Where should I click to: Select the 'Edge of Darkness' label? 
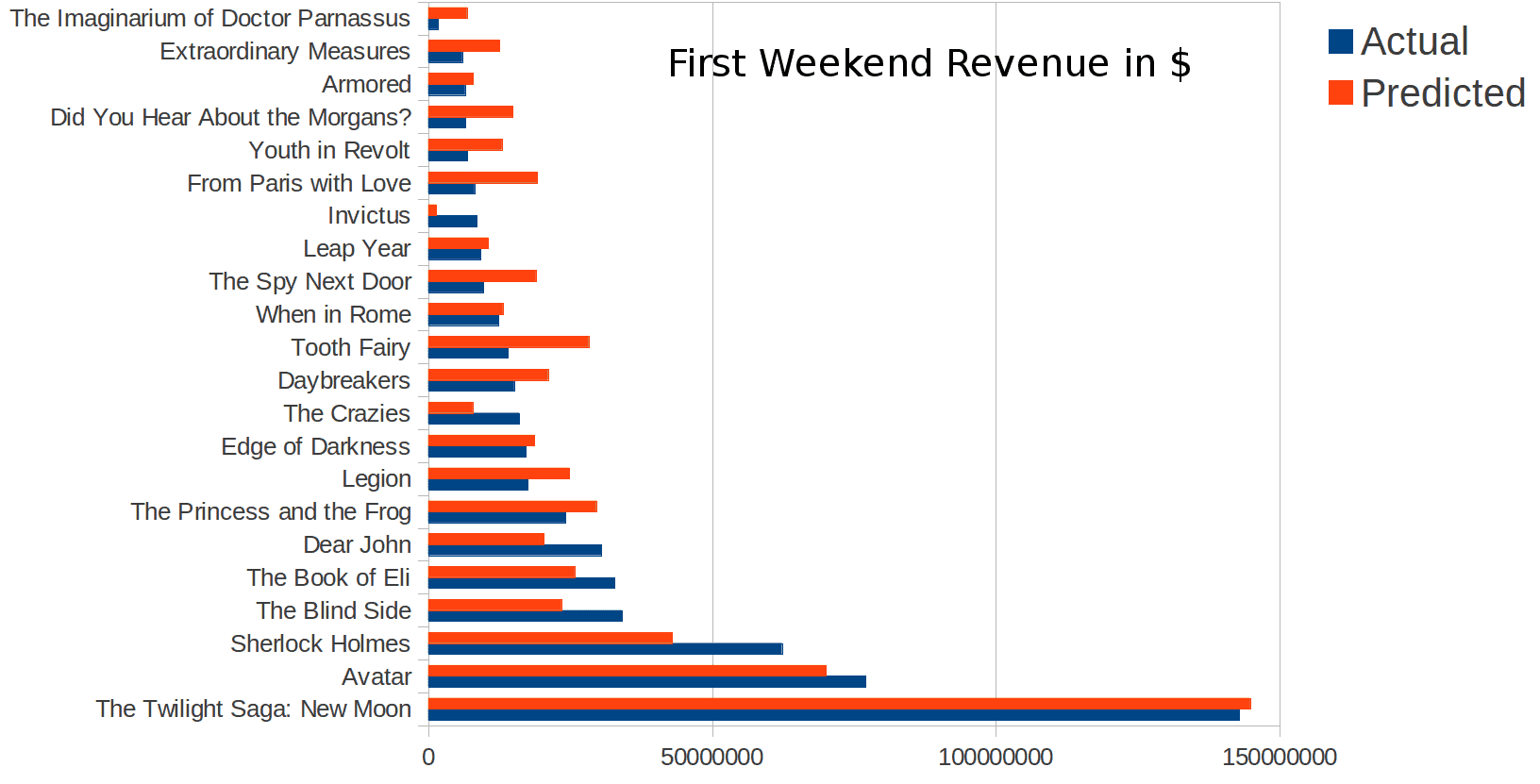pyautogui.click(x=315, y=446)
